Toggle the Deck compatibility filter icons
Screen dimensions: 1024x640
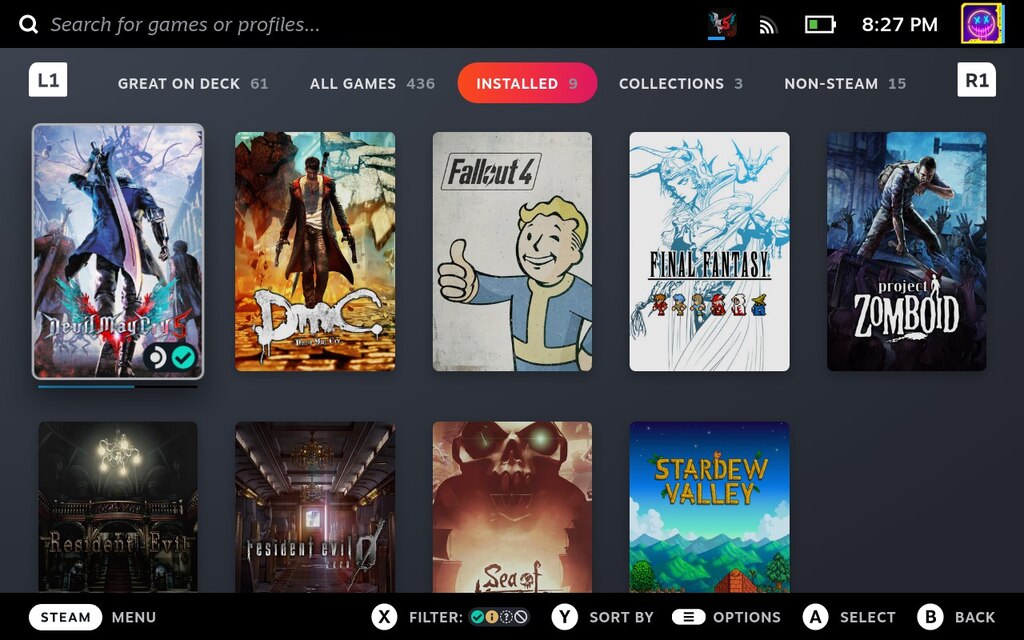[x=499, y=617]
